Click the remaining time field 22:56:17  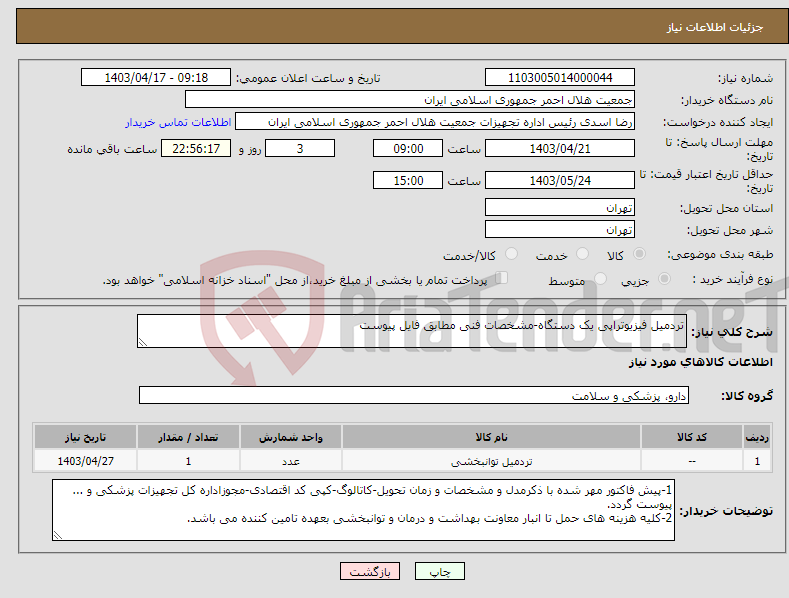coord(196,148)
